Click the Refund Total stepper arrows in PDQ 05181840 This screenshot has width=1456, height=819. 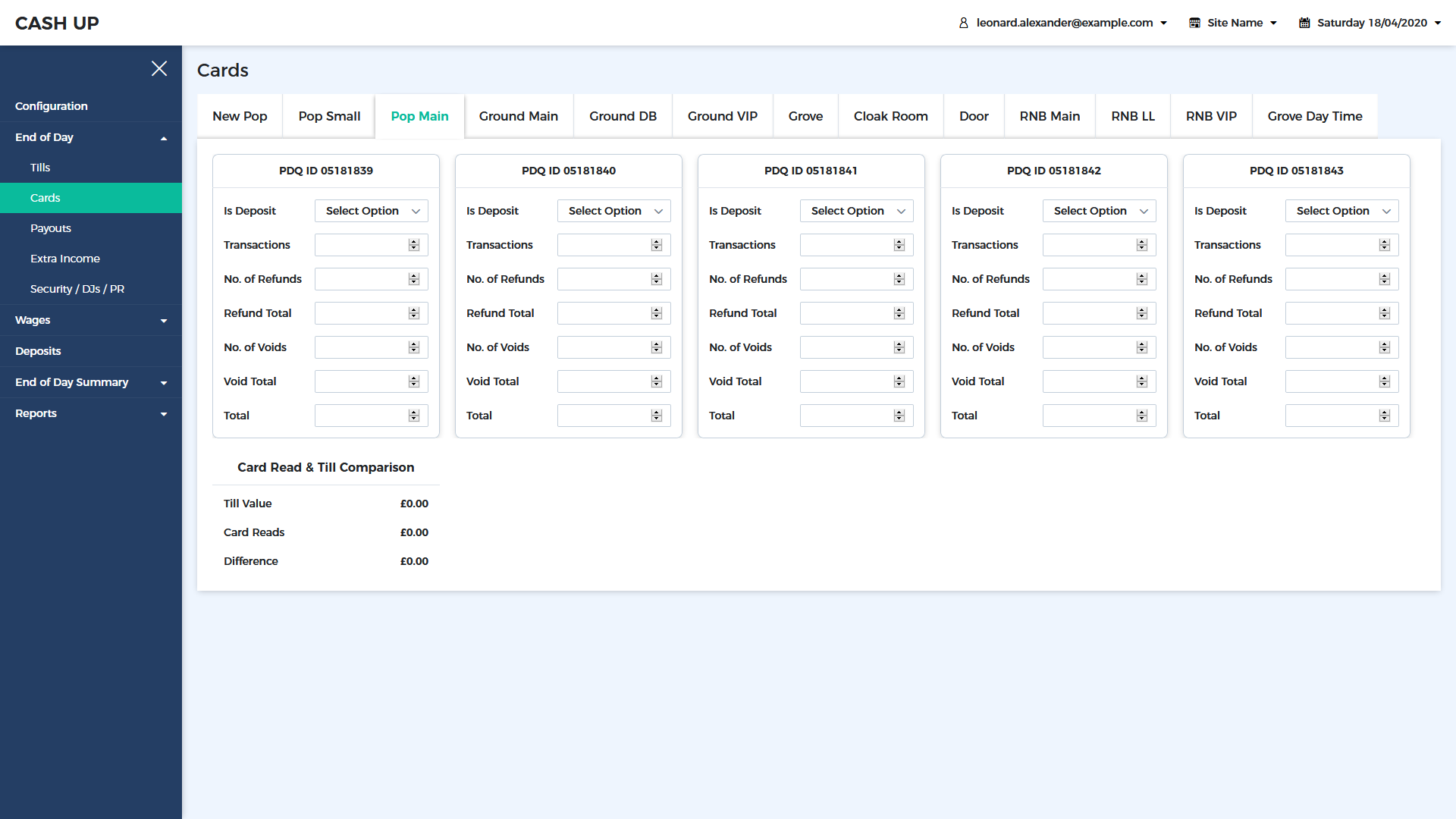coord(657,313)
